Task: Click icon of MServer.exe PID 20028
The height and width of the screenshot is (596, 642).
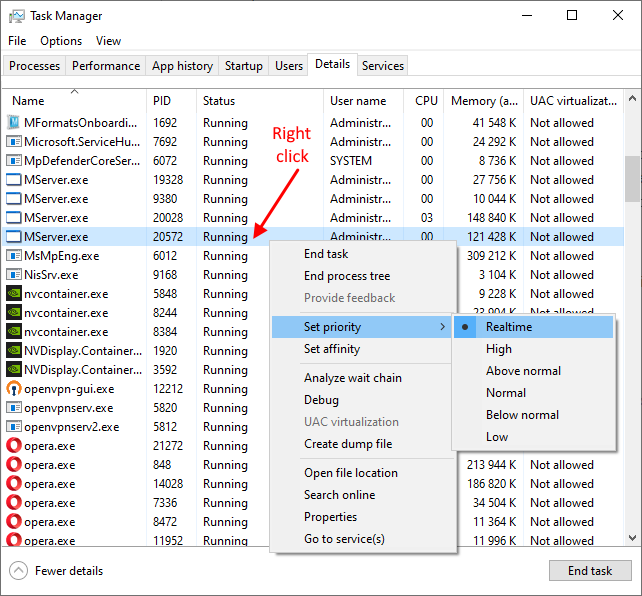Action: [14, 217]
